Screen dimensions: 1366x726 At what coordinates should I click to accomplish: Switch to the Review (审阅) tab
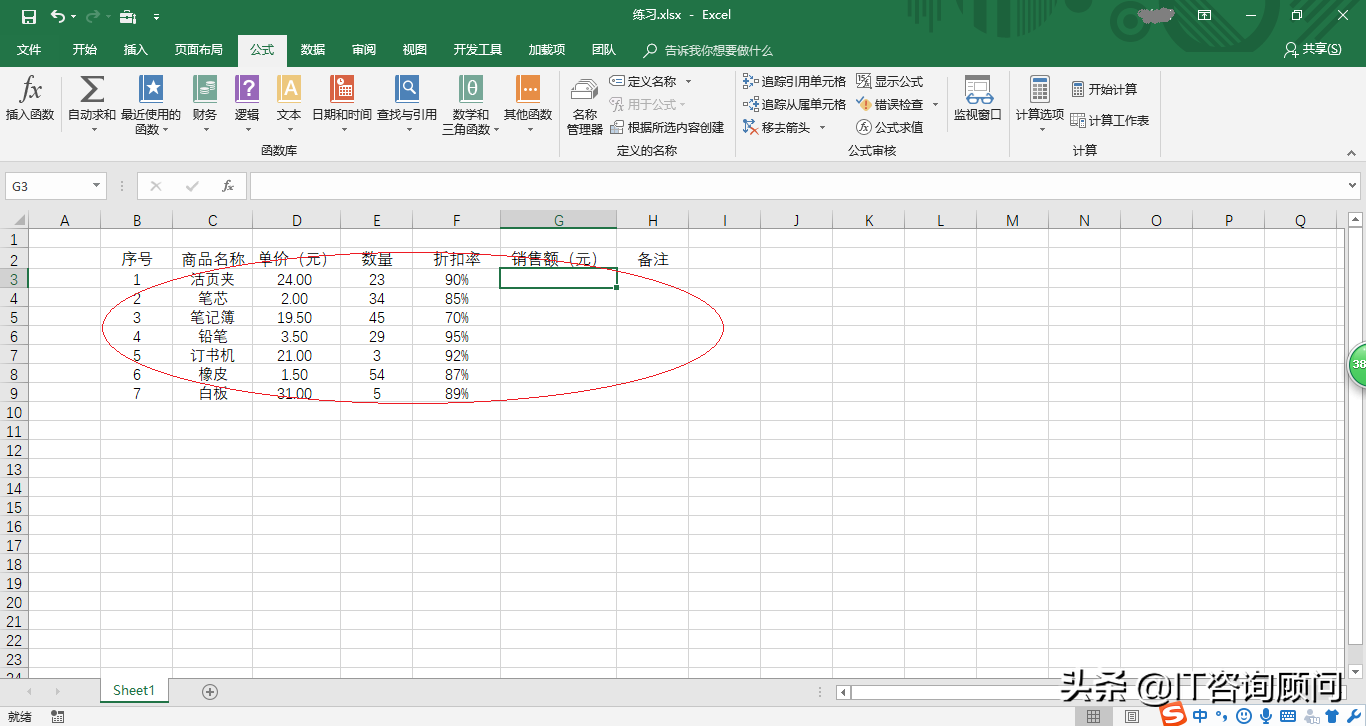point(364,50)
